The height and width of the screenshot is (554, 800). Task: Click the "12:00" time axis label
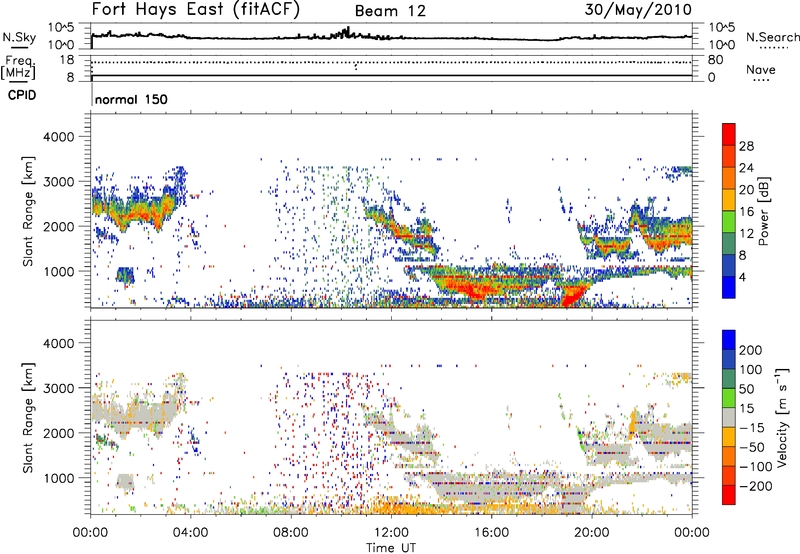point(391,533)
